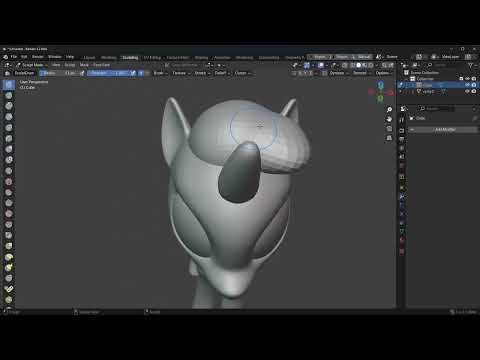The width and height of the screenshot is (480, 360).
Task: Toggle radius pressure sensitivity
Action: (x=82, y=73)
